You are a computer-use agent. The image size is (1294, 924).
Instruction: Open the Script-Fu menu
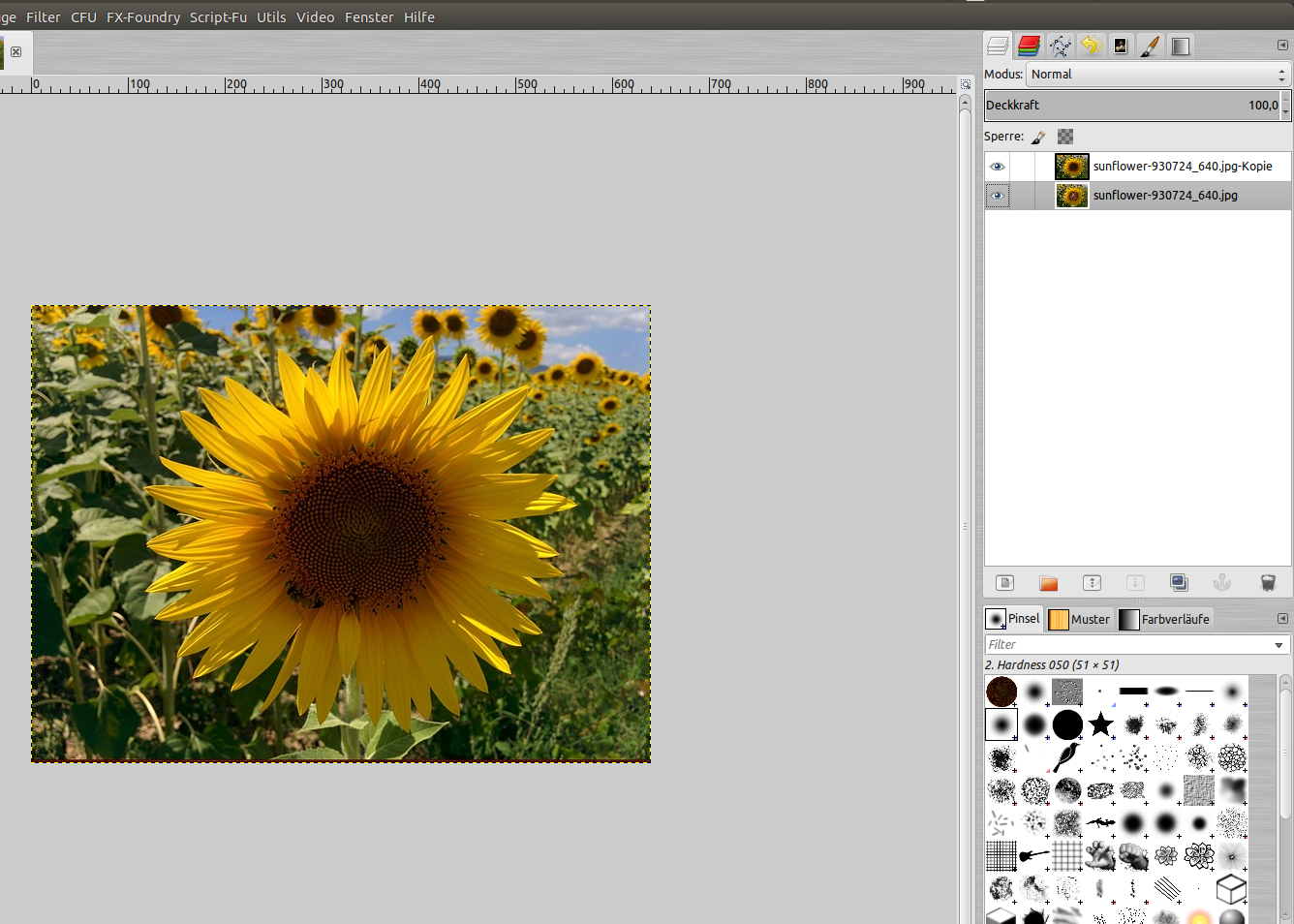coord(218,17)
